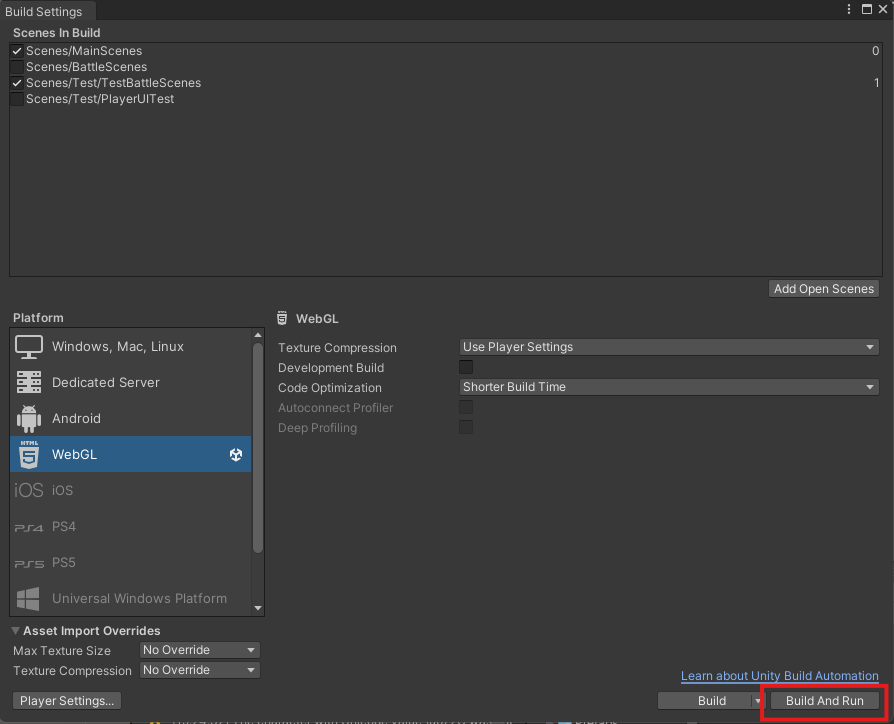894x724 pixels.
Task: Open Learn about Unity Build Automation link
Action: (779, 676)
